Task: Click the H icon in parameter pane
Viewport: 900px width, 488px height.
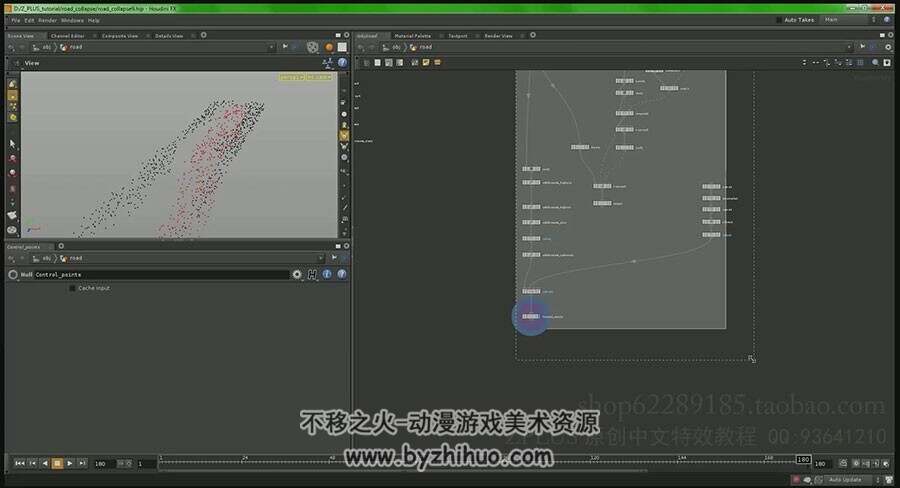Action: coord(312,274)
